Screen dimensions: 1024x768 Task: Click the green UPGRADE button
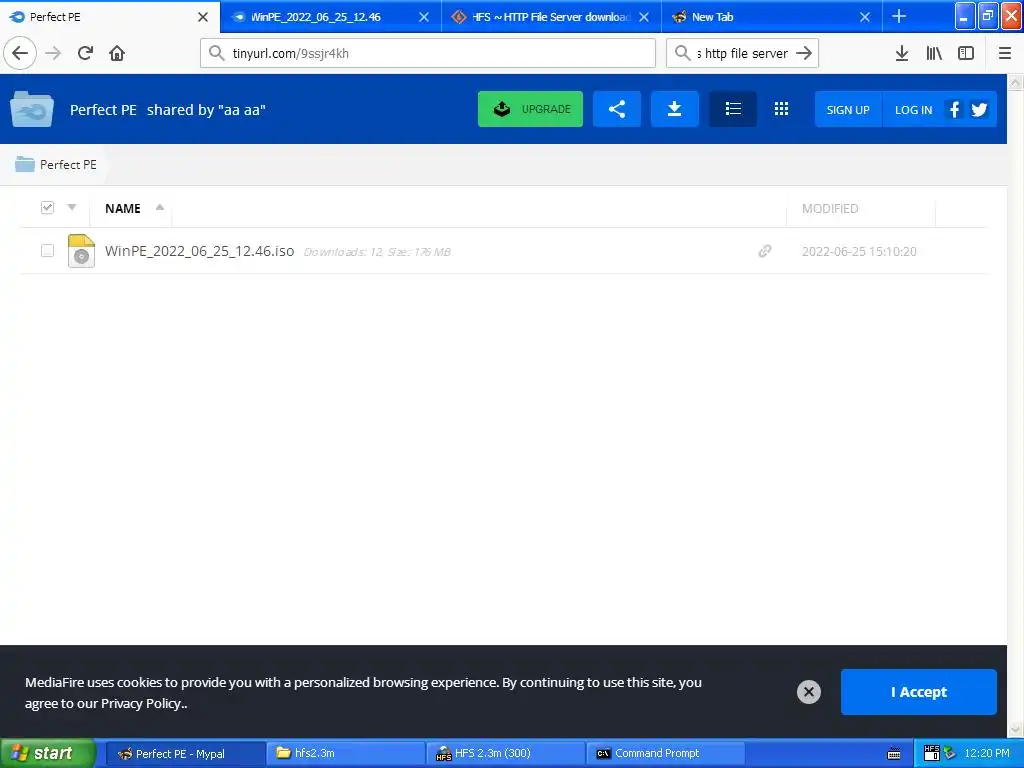[x=530, y=109]
